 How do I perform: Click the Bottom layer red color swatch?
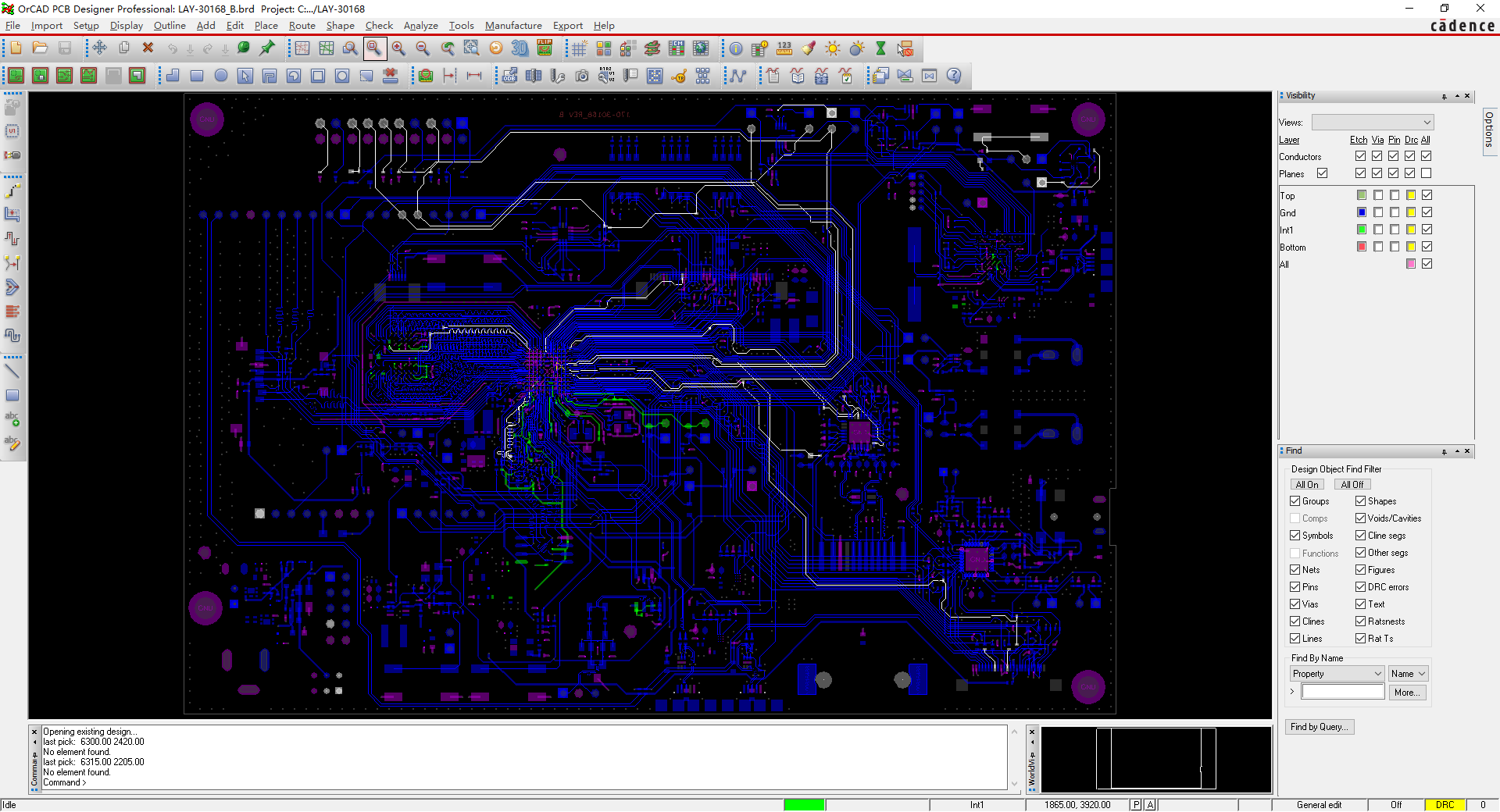[x=1362, y=247]
